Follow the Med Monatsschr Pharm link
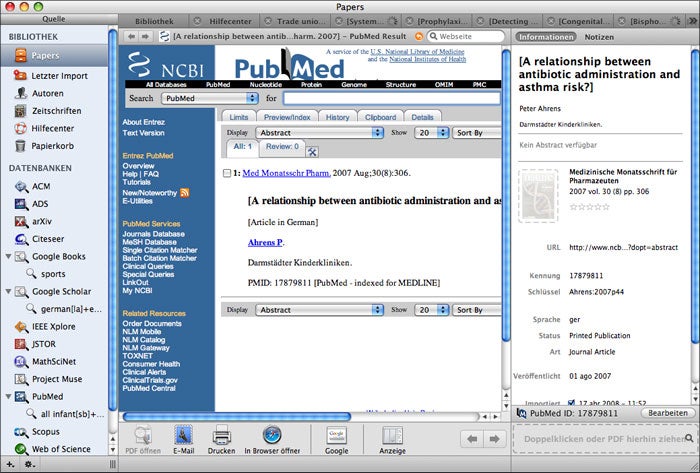 (286, 173)
